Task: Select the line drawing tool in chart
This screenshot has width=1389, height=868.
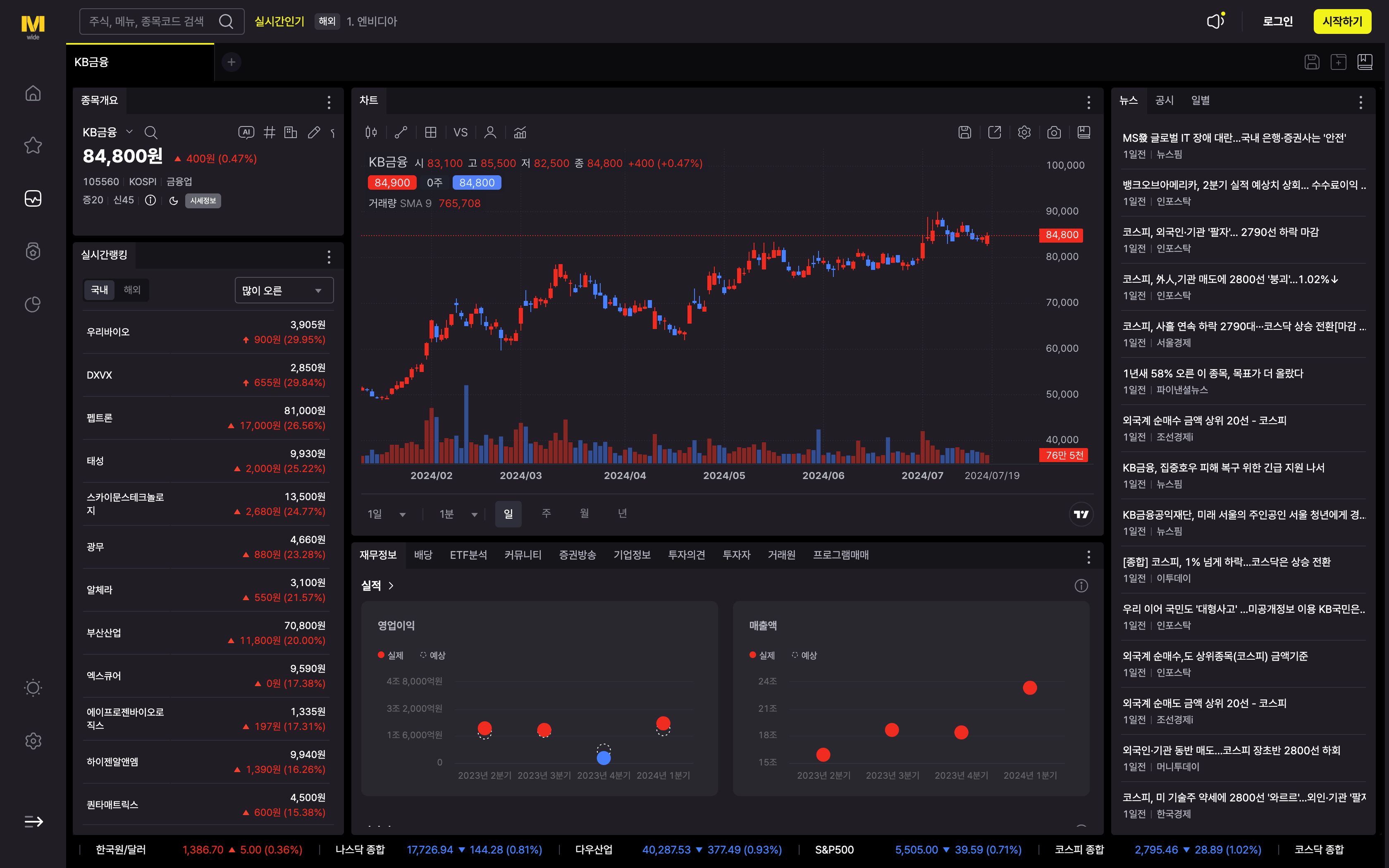Action: [x=401, y=133]
